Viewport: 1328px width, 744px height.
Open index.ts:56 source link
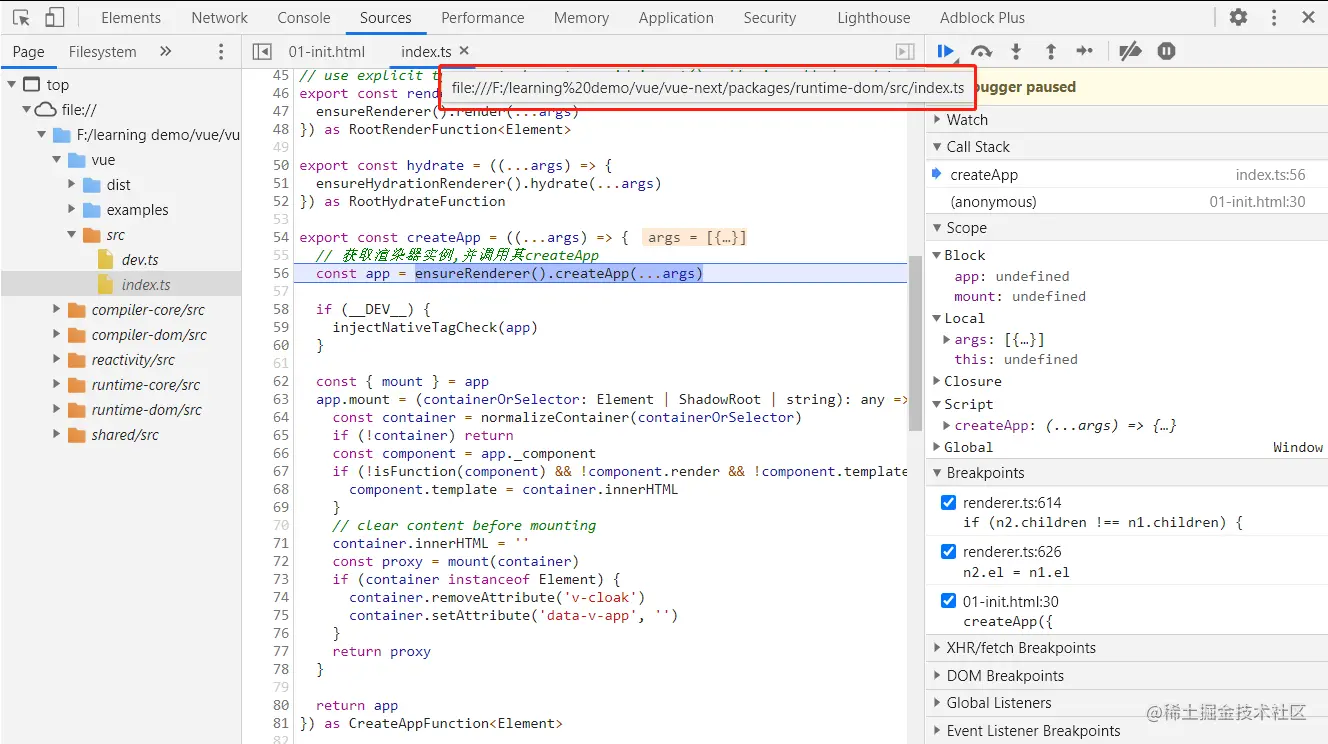click(x=1270, y=175)
